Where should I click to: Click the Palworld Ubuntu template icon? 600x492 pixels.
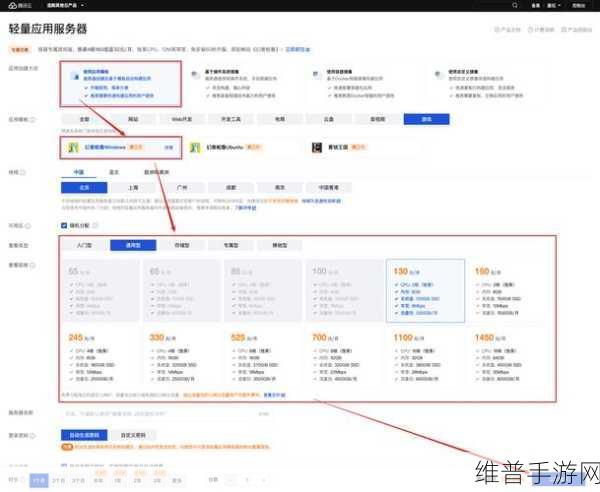pyautogui.click(x=195, y=147)
